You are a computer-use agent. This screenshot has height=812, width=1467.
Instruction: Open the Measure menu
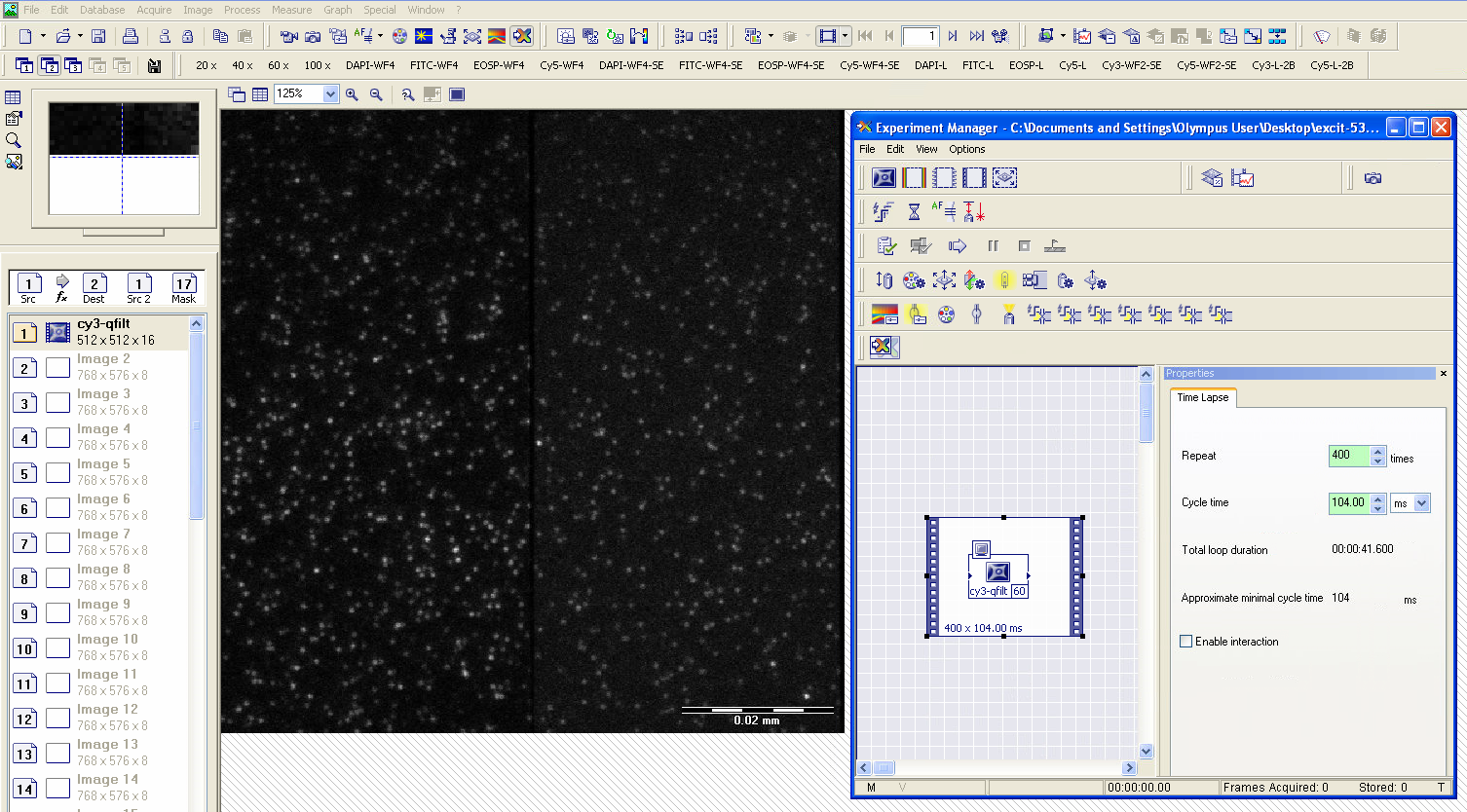291,10
